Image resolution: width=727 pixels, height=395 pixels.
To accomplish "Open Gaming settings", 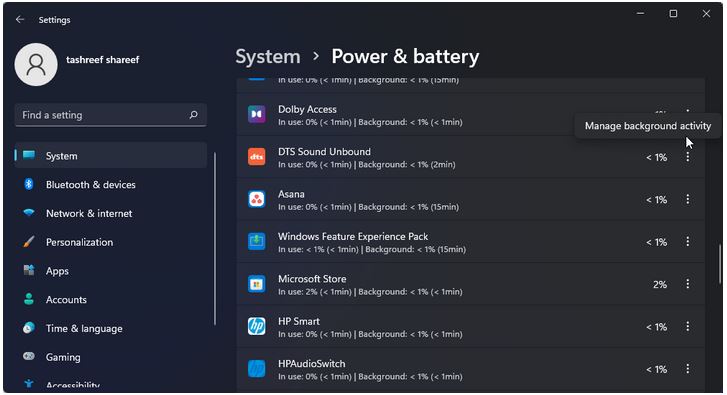I will 111,357.
